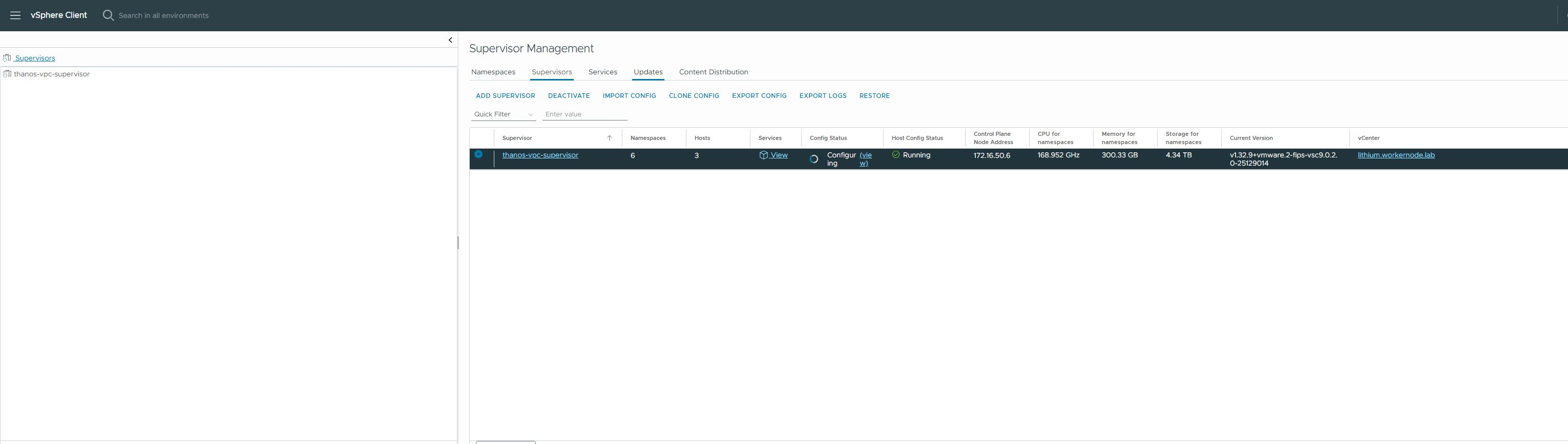The width and height of the screenshot is (1568, 444).
Task: Open the hamburger navigation menu
Action: pyautogui.click(x=15, y=15)
